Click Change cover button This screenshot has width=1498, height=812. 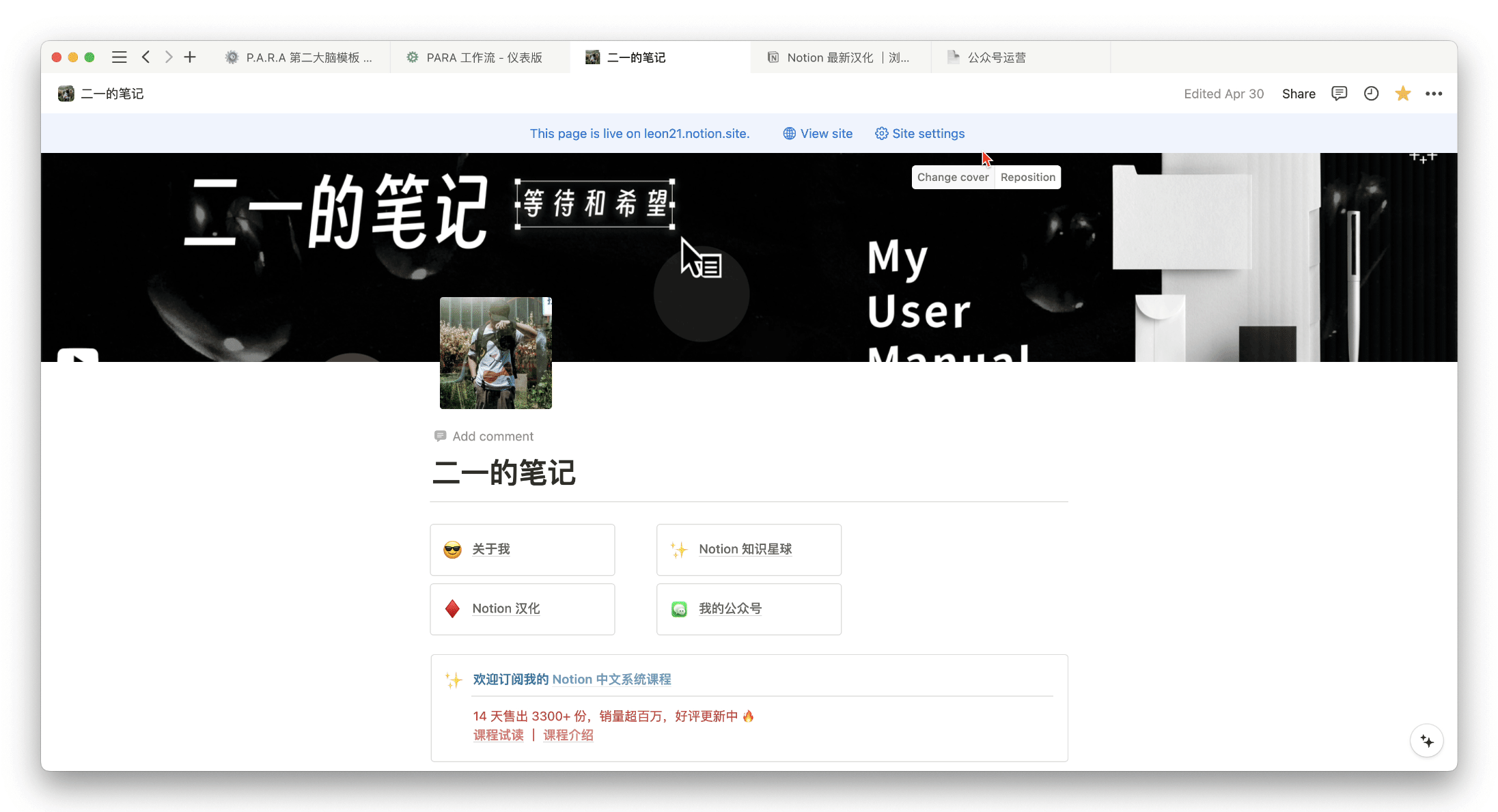tap(953, 177)
